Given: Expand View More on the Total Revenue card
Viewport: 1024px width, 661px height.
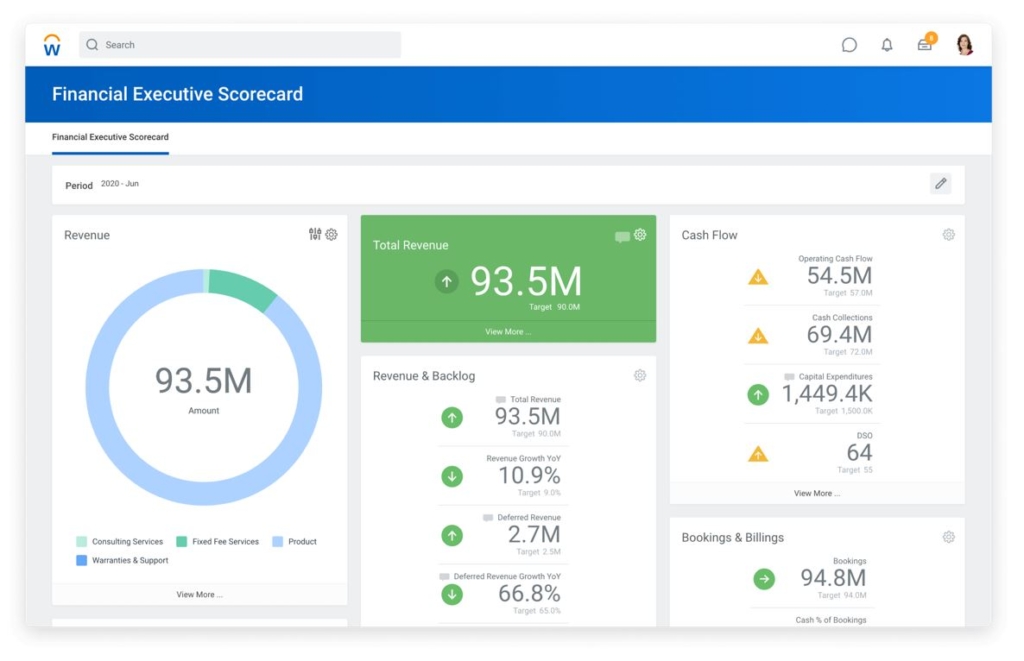Looking at the screenshot, I should coord(508,331).
